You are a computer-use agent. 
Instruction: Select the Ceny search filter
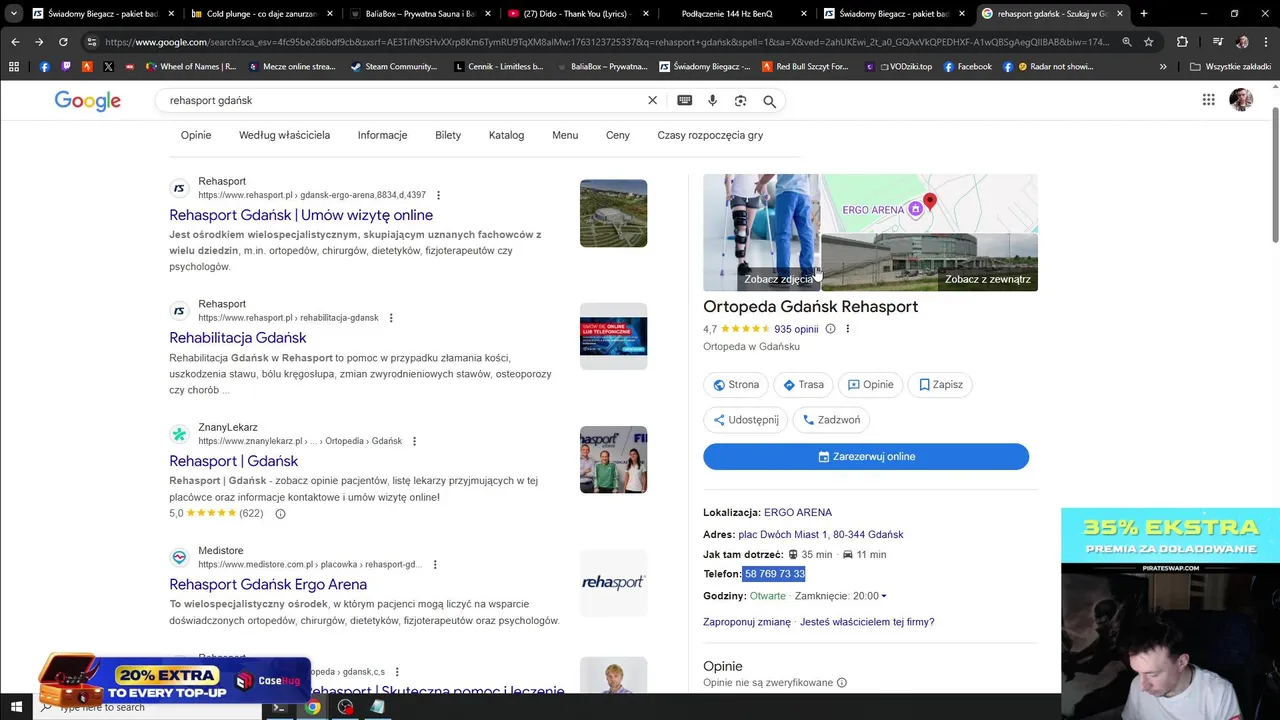(x=617, y=135)
